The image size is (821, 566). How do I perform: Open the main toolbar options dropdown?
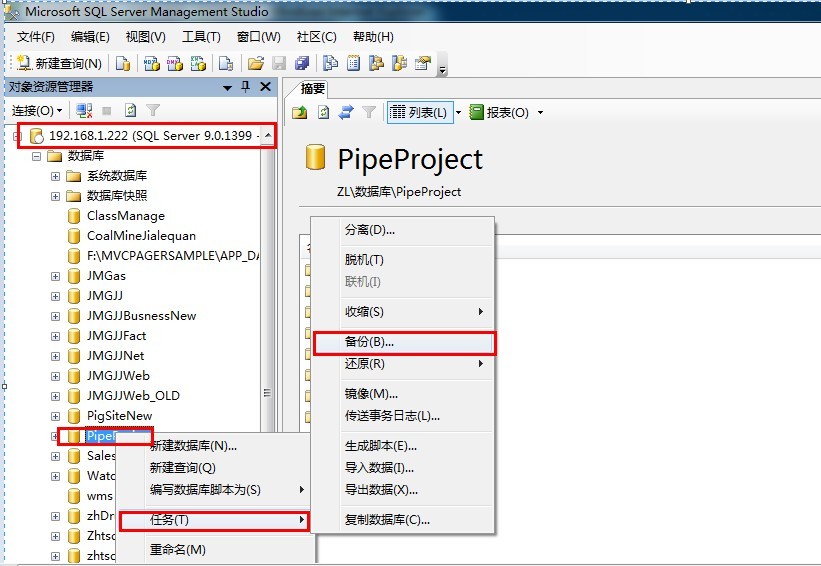pyautogui.click(x=442, y=64)
